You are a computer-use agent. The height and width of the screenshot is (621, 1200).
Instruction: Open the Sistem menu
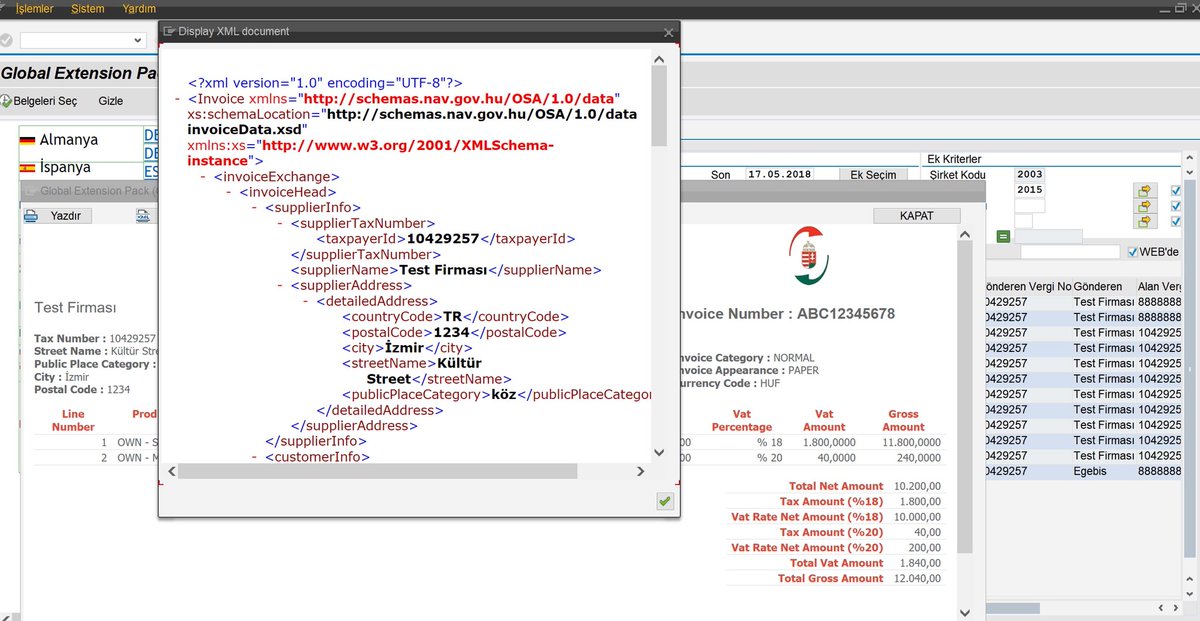coord(88,9)
